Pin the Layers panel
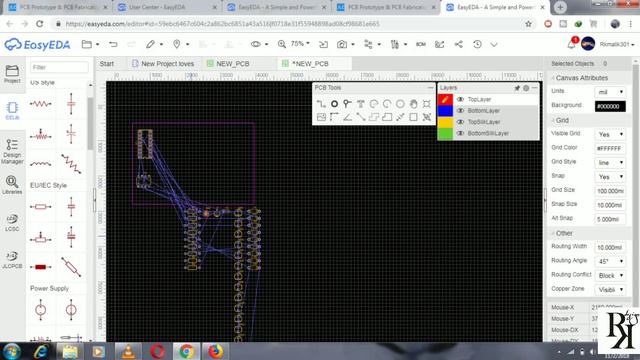640x360 pixels. click(517, 88)
